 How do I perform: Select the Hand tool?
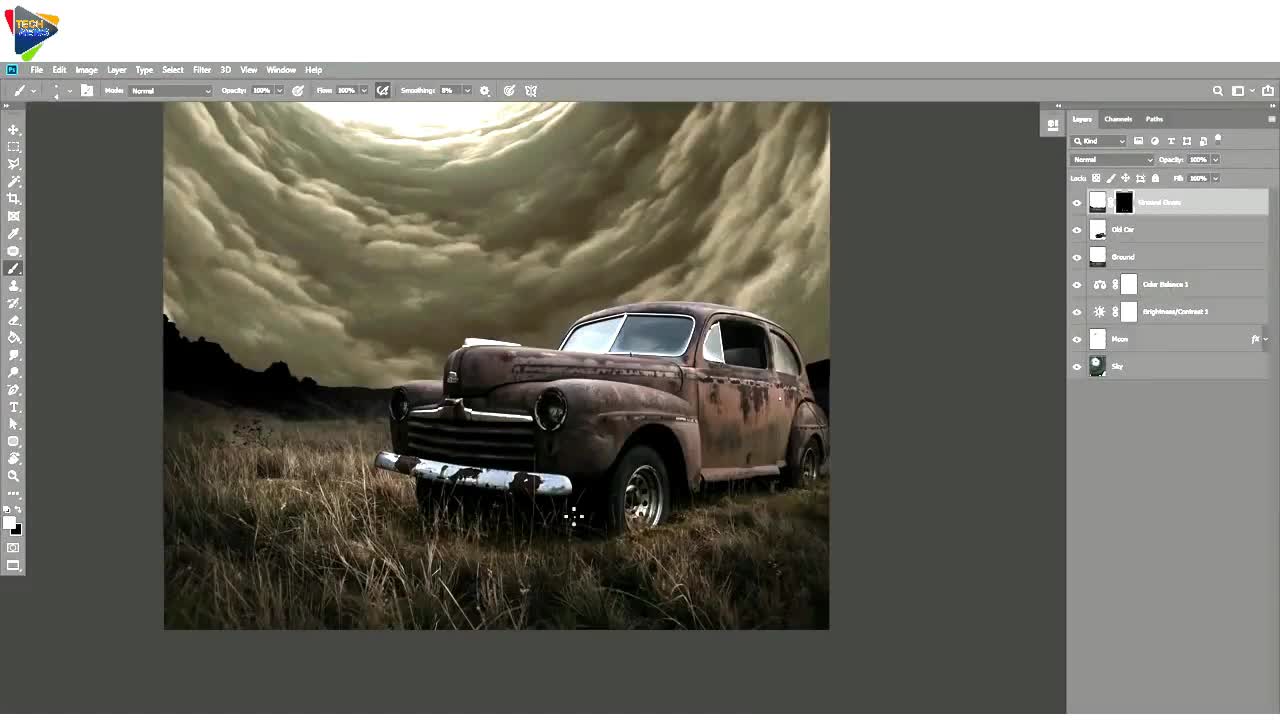pos(14,459)
